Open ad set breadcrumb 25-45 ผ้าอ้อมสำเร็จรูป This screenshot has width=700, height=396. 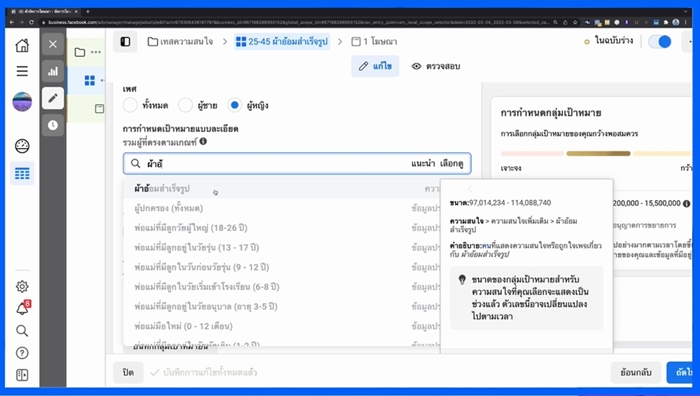[282, 42]
